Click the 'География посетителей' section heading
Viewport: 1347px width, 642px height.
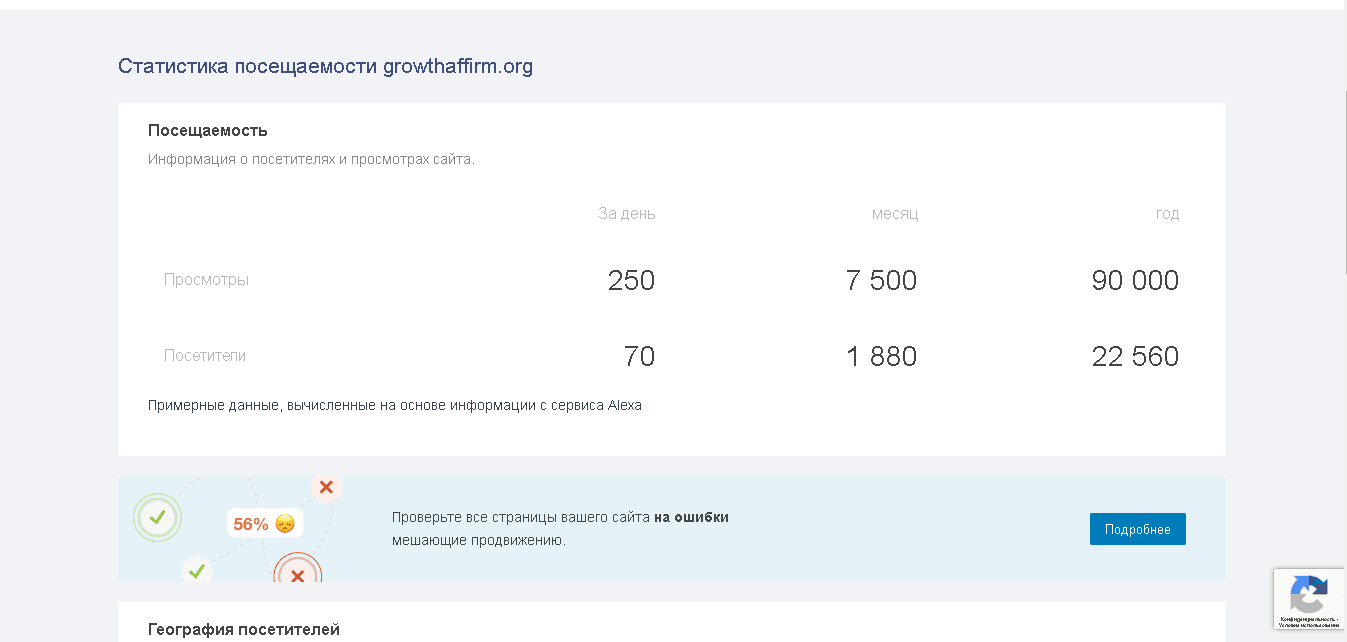[244, 629]
